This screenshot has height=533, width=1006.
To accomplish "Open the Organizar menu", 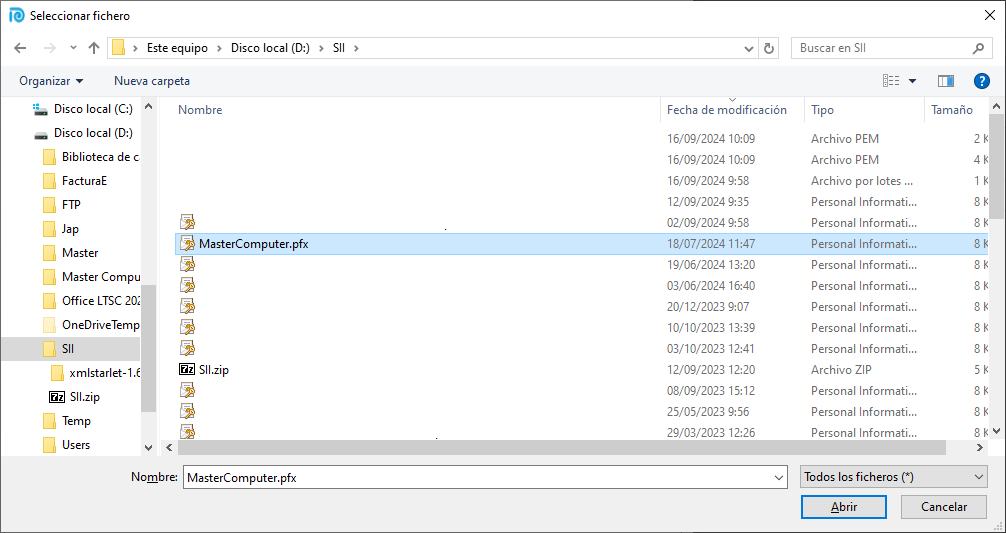I will (51, 81).
